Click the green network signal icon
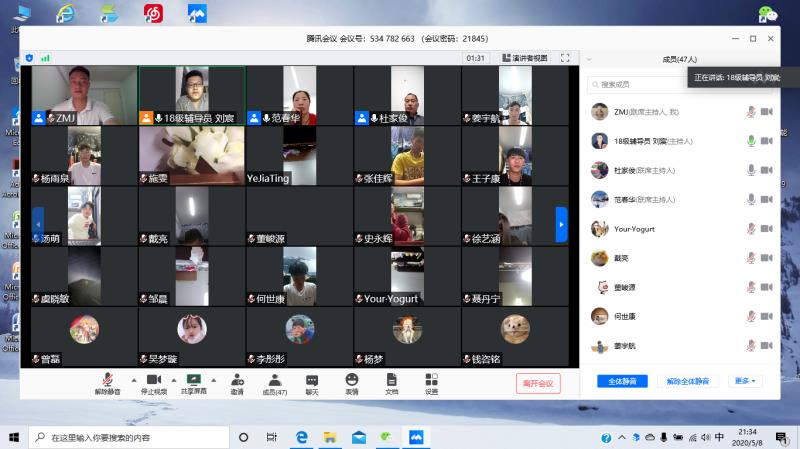This screenshot has height=449, width=800. tap(45, 58)
